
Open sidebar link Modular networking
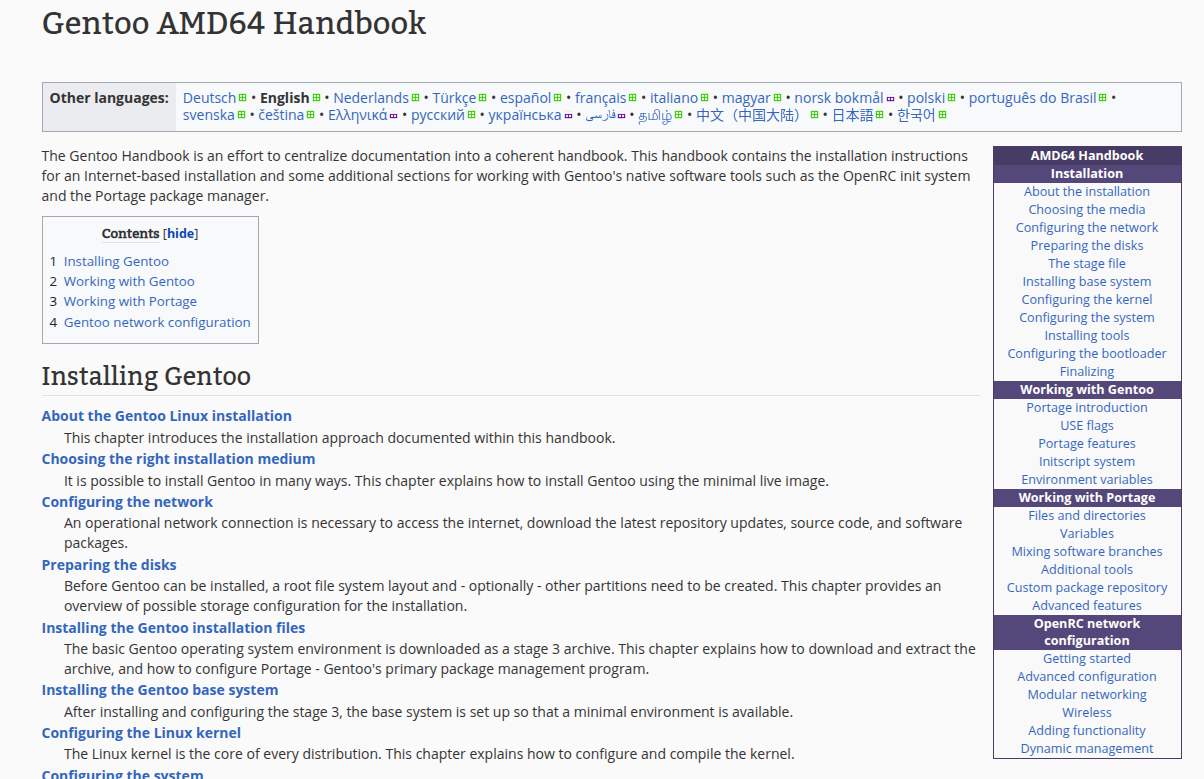1087,694
